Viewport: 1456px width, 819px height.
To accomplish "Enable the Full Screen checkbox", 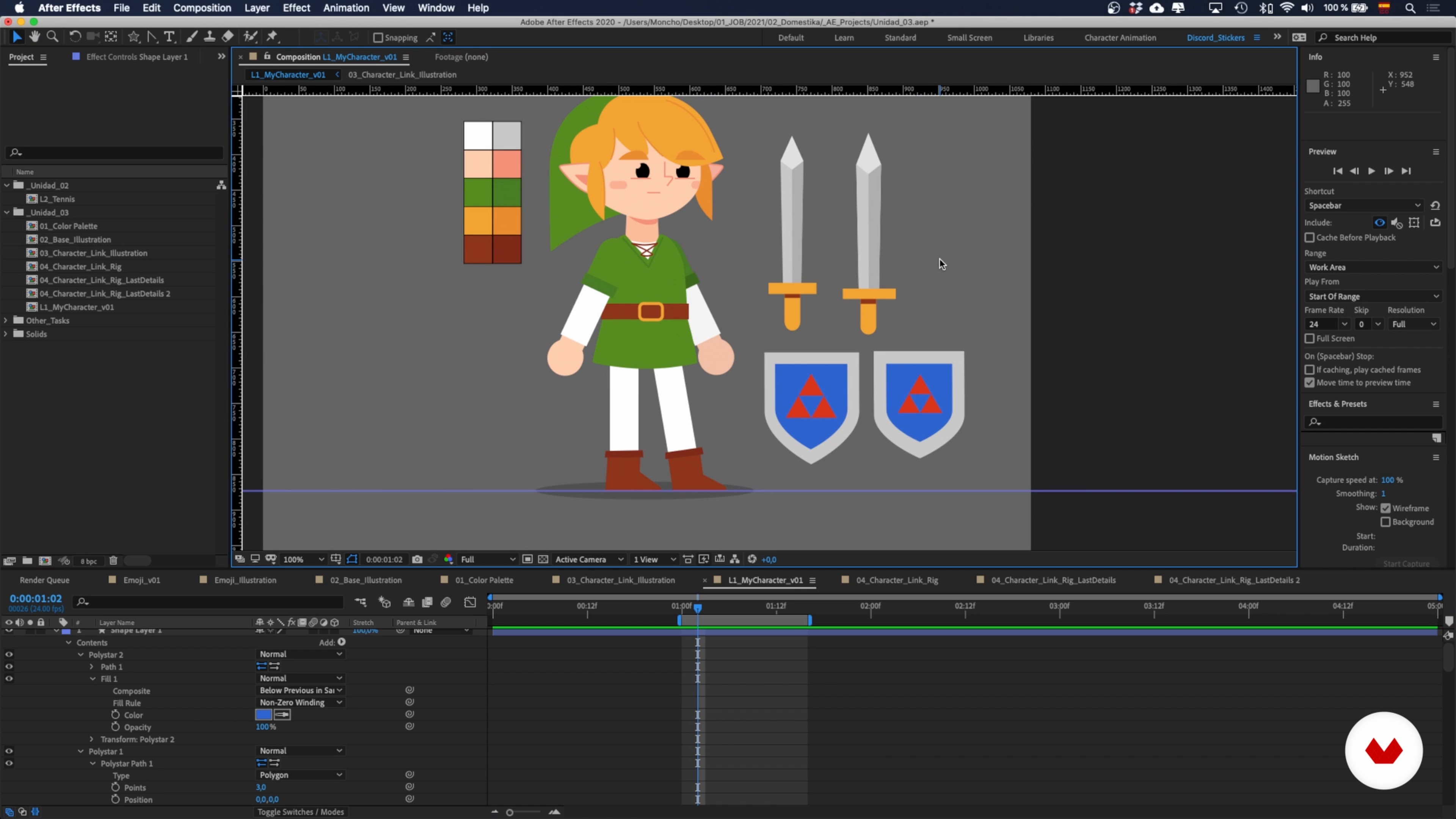I will click(x=1310, y=338).
